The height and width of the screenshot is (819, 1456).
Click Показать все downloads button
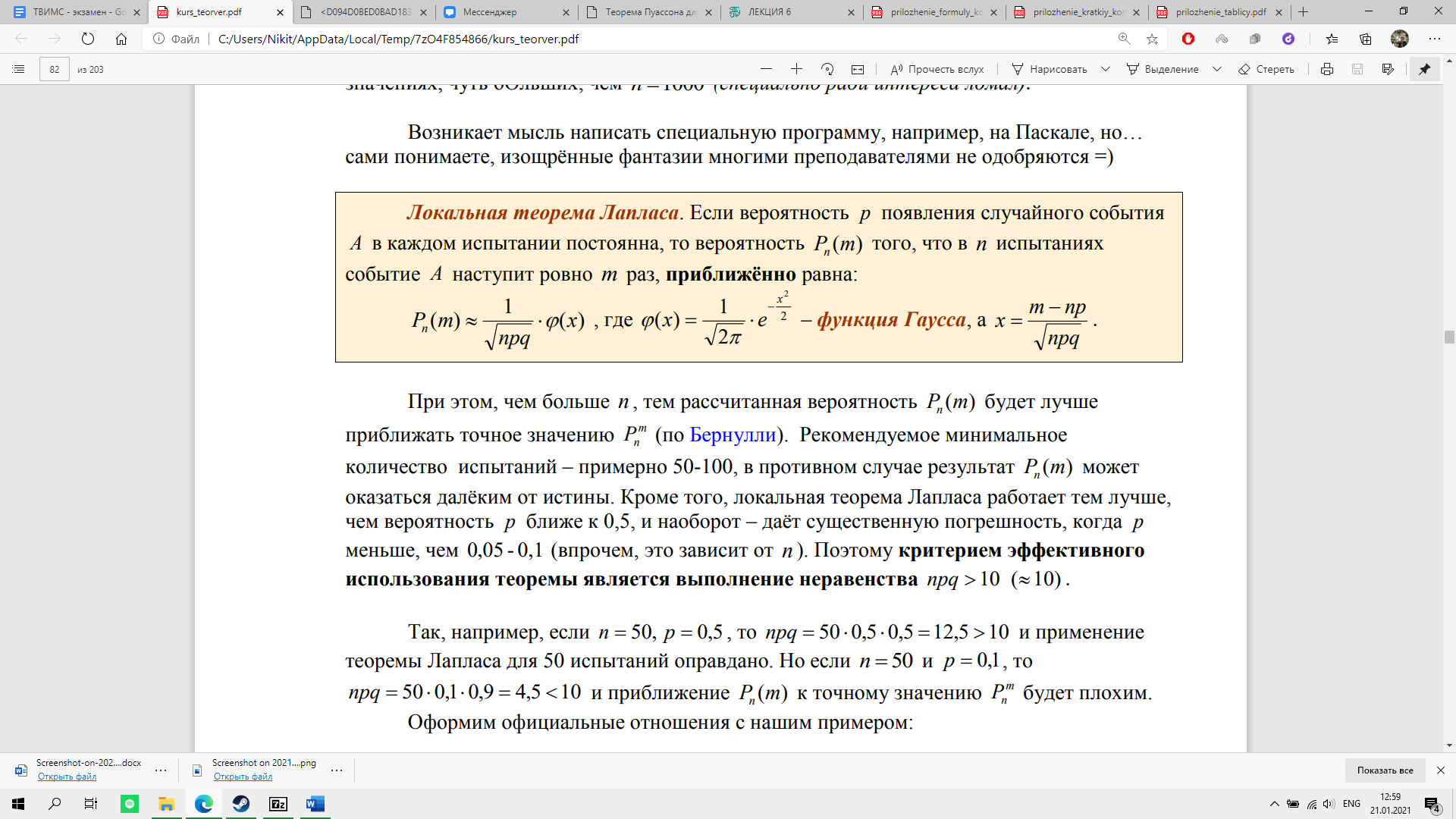1385,770
